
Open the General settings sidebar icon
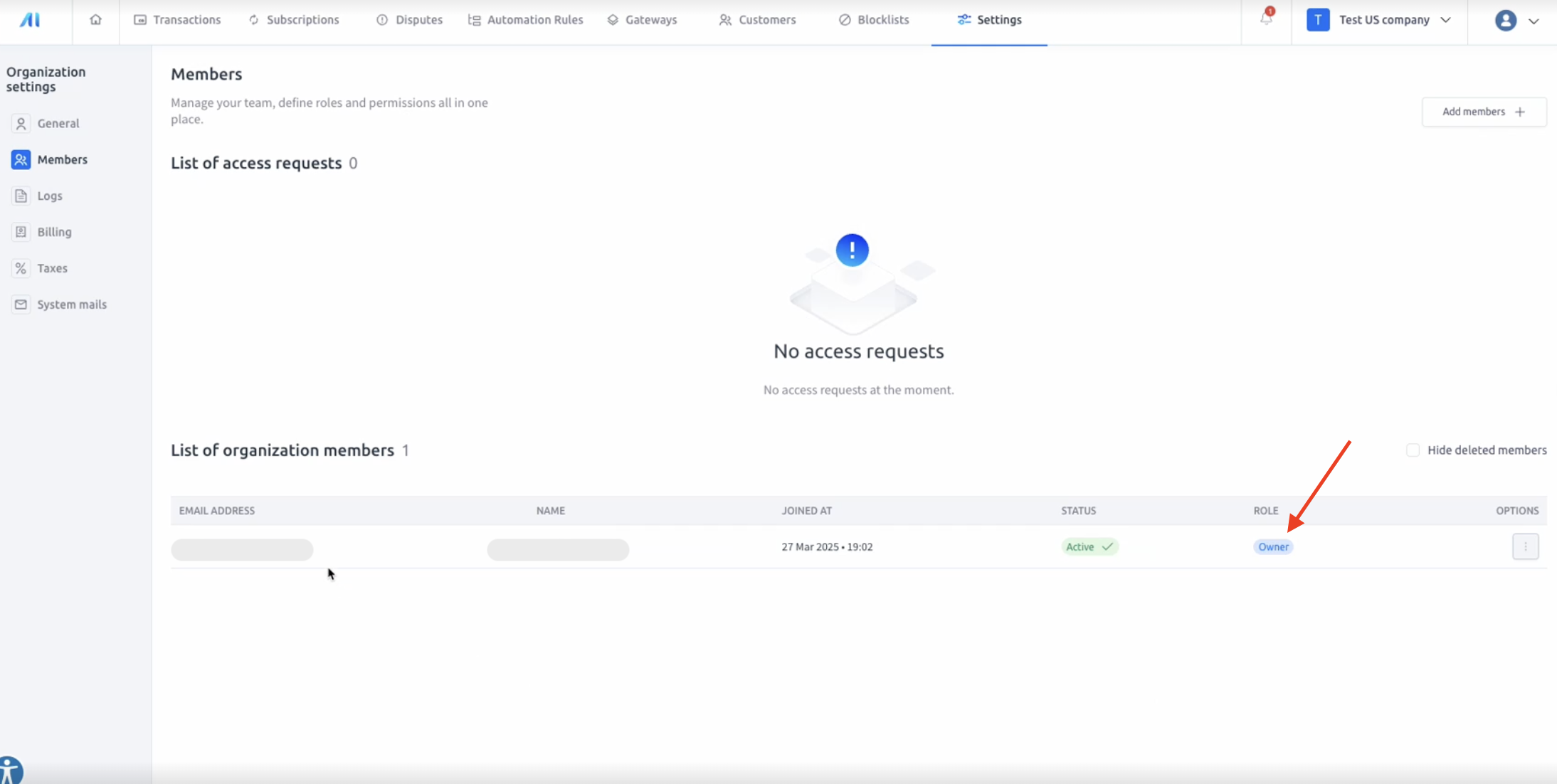[x=21, y=124]
